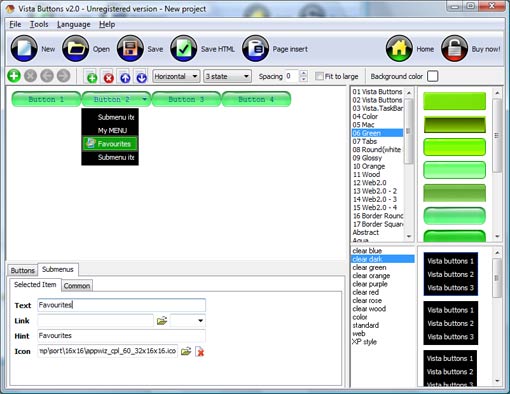Open the Language menu

click(x=74, y=24)
